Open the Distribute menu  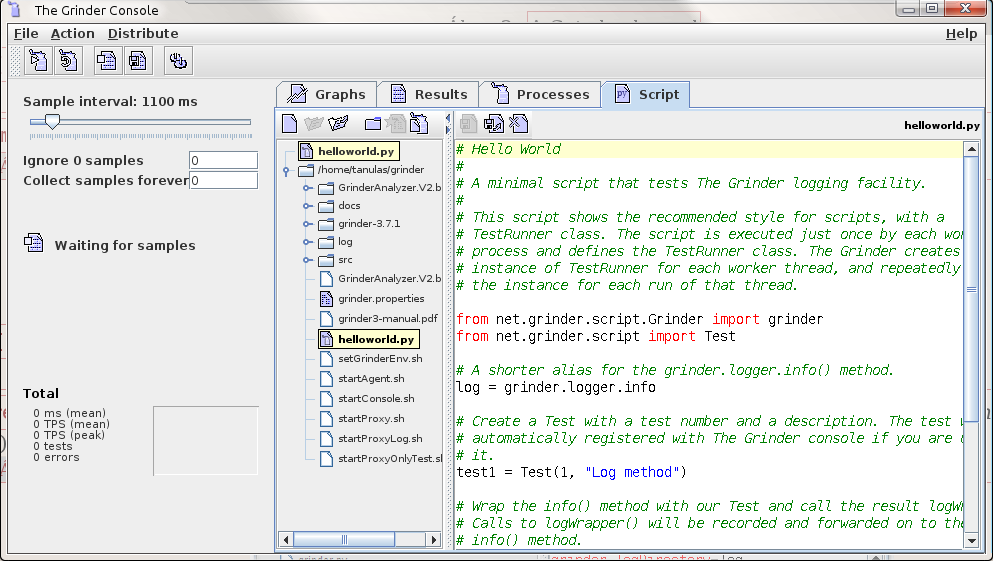point(143,34)
